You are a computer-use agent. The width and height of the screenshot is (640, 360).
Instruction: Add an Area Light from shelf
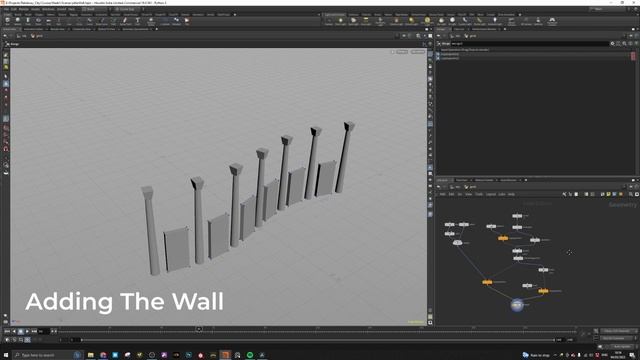pos(366,21)
